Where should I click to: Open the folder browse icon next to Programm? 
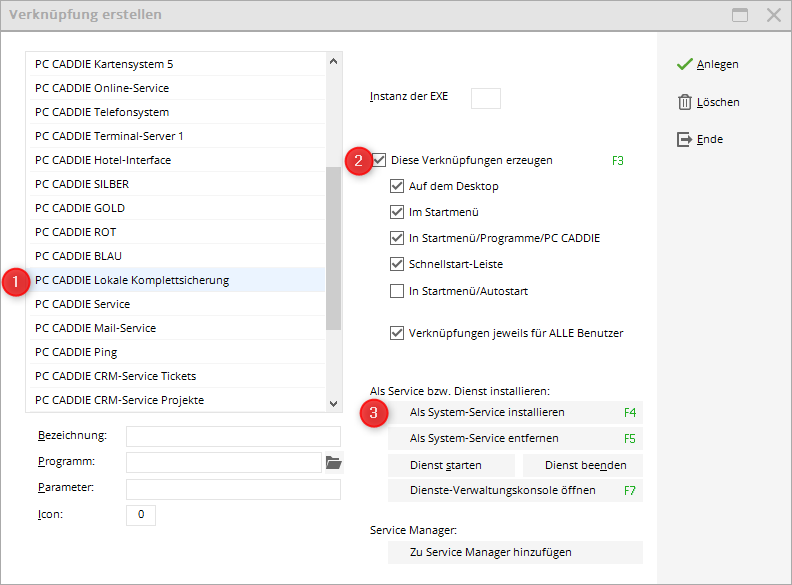pyautogui.click(x=333, y=462)
